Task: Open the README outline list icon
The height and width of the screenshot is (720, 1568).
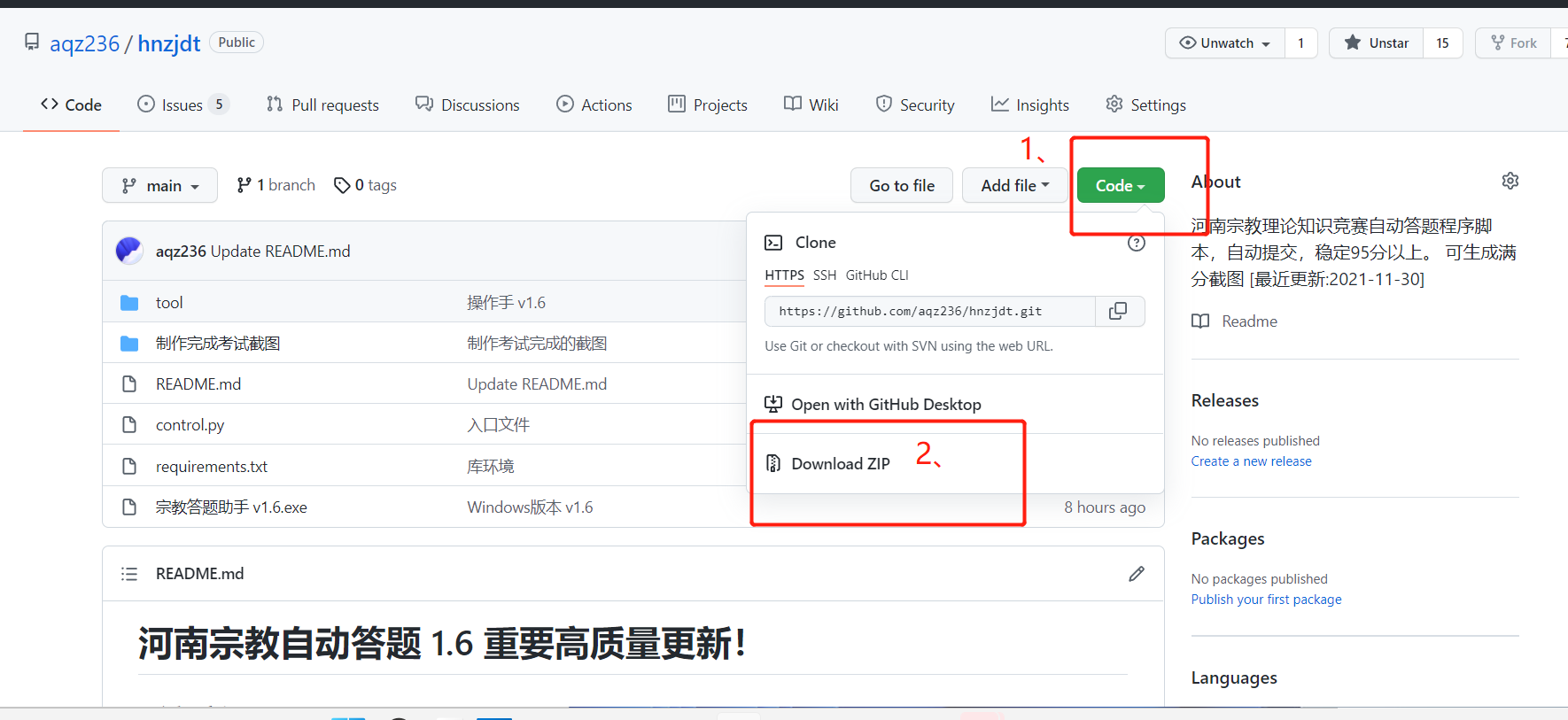Action: tap(129, 574)
